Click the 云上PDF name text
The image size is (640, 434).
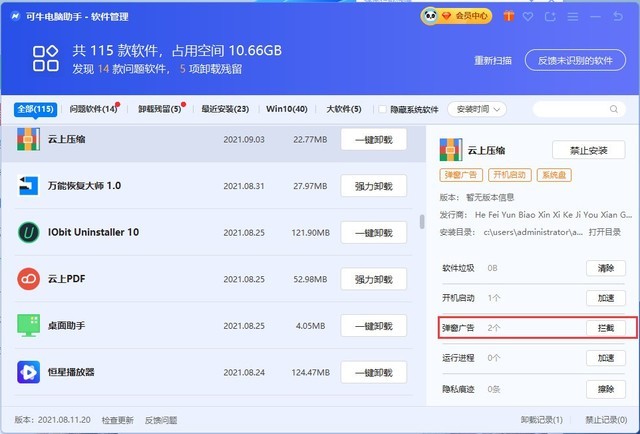click(67, 279)
